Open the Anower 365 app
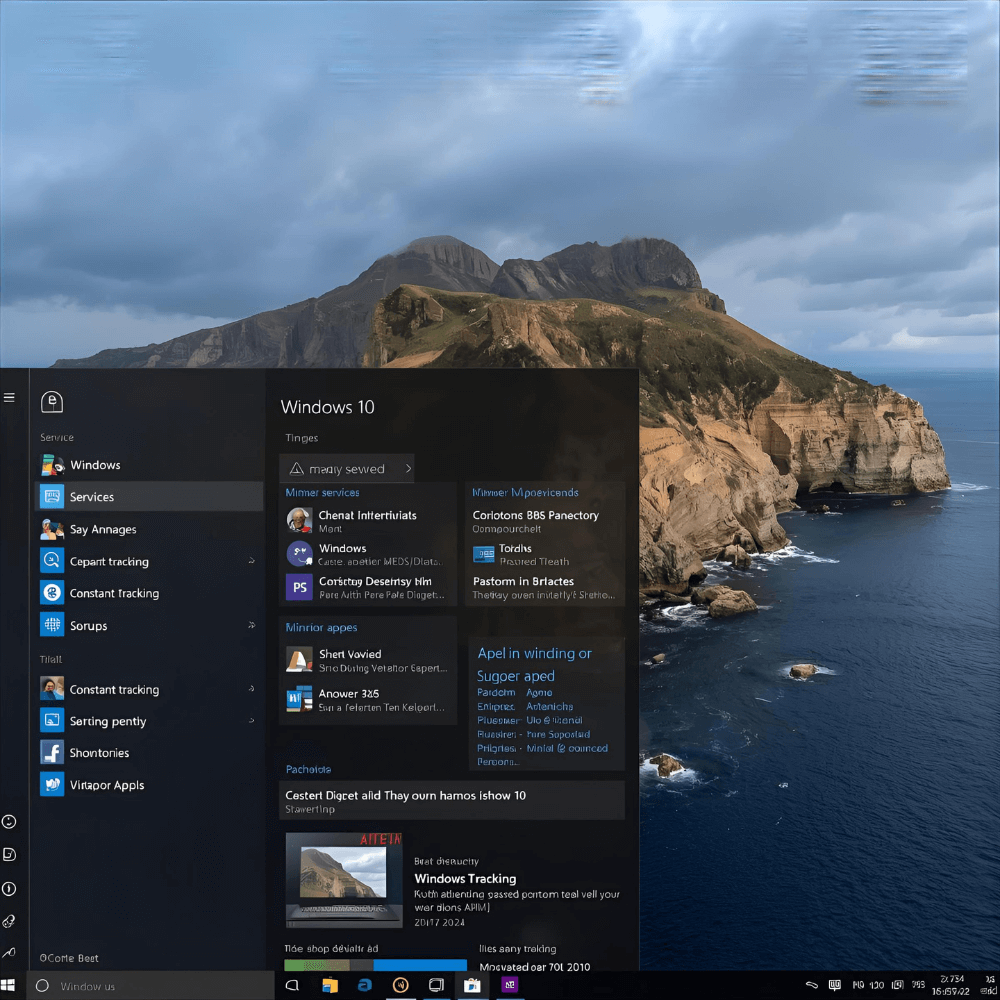This screenshot has height=1000, width=1000. tap(348, 694)
